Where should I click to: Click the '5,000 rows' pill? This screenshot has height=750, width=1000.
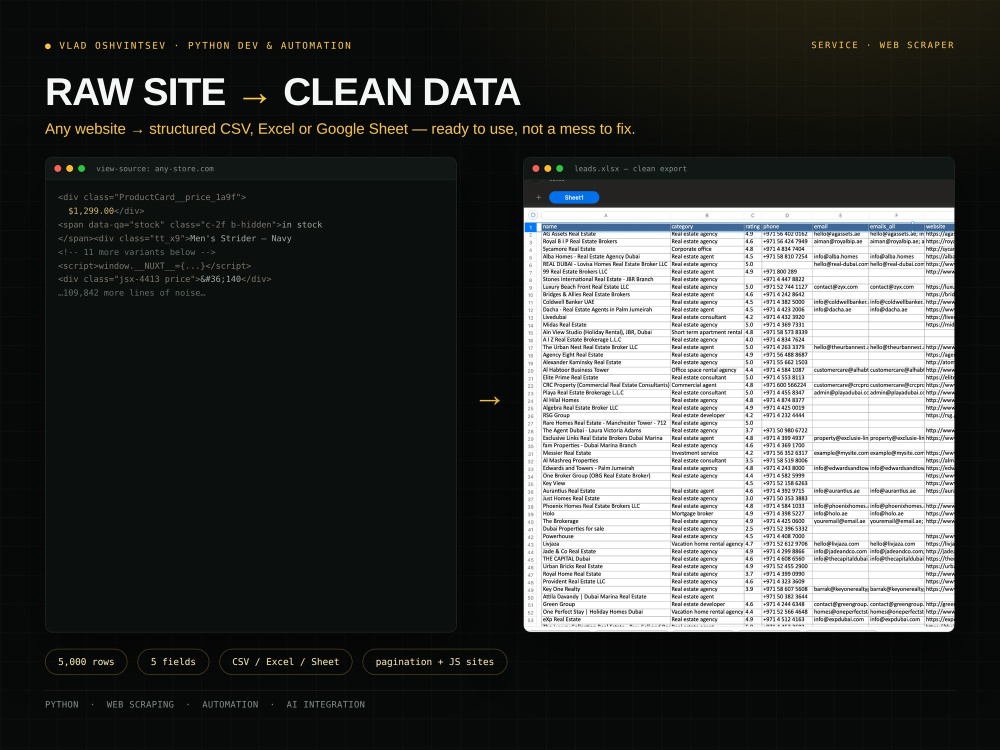tap(86, 662)
